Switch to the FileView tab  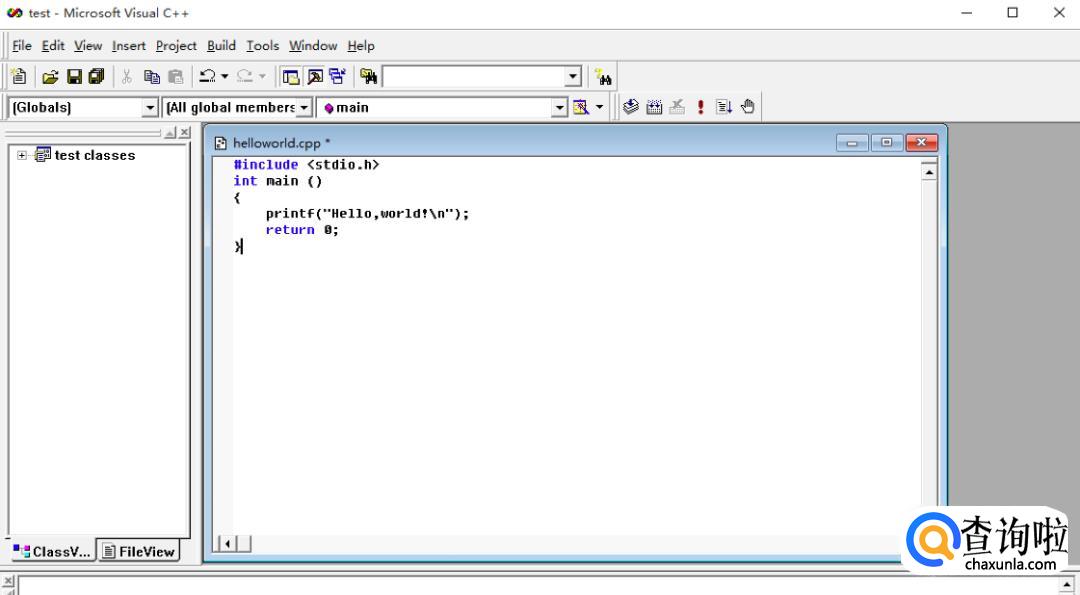[x=138, y=551]
